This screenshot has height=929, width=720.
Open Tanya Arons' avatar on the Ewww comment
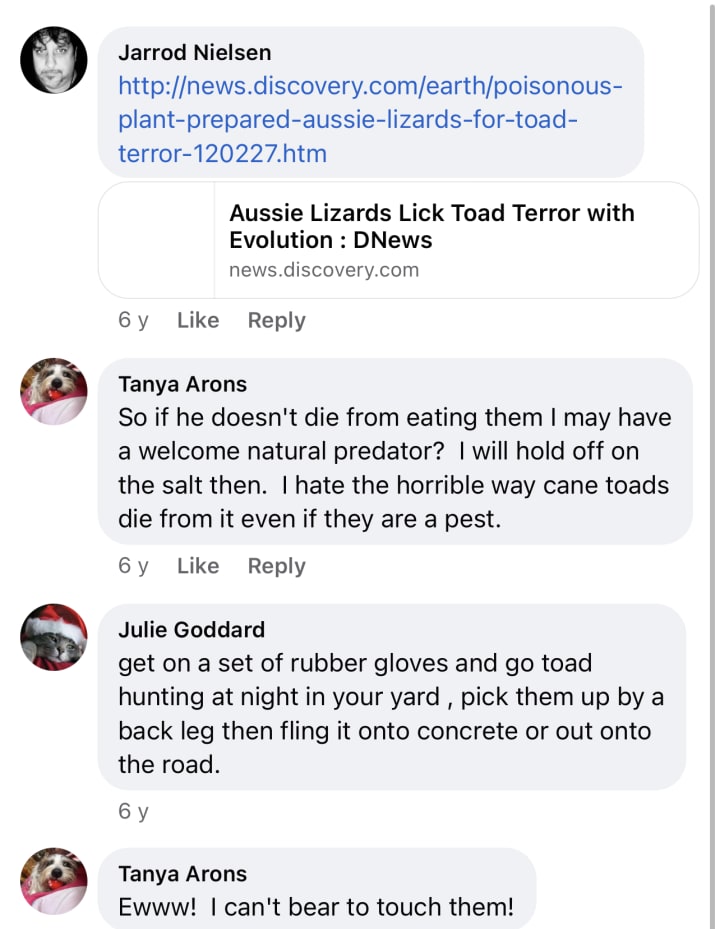pos(54,881)
